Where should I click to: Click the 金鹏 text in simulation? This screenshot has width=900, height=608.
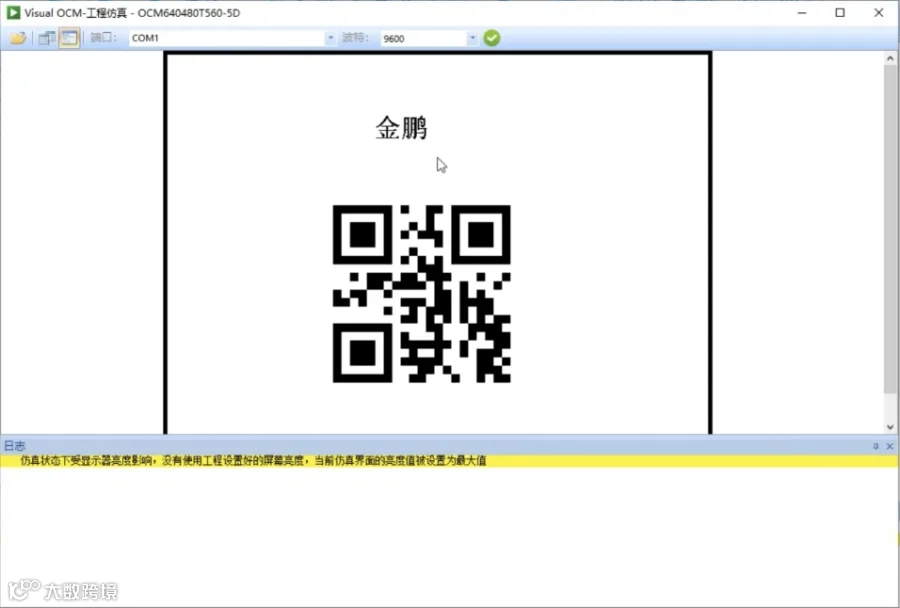point(402,127)
